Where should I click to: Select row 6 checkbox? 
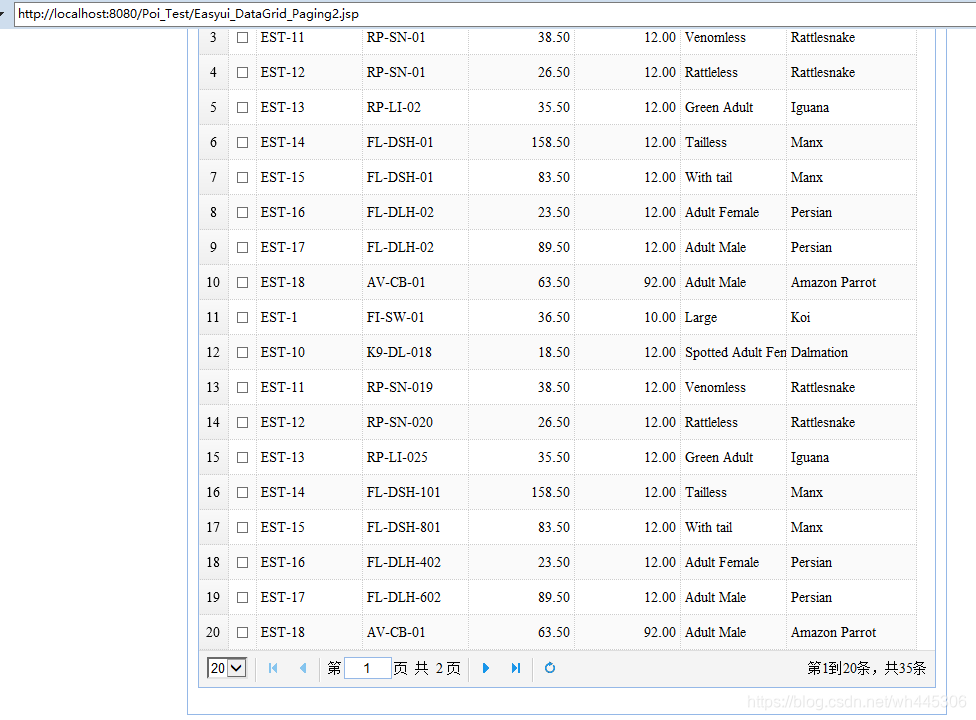[x=243, y=143]
